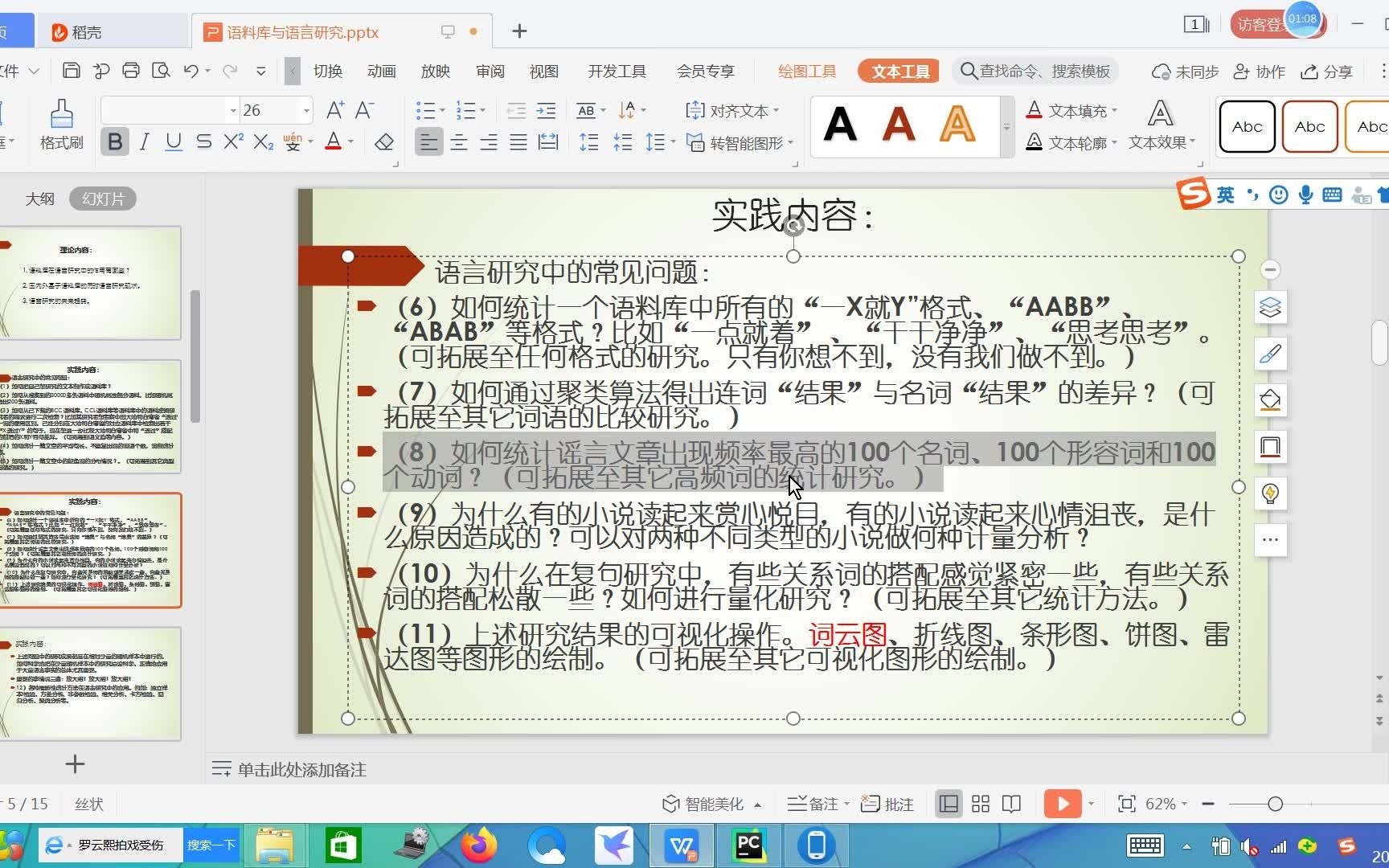Image resolution: width=1389 pixels, height=868 pixels.
Task: Open the 视图 ribbon tab
Action: coord(544,71)
